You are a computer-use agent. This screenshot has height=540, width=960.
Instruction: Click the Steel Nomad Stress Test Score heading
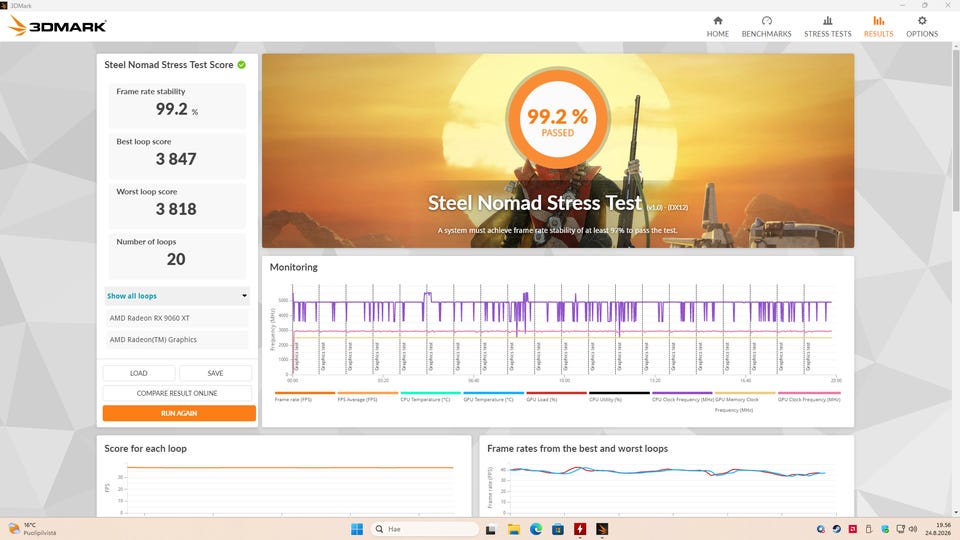(x=168, y=65)
